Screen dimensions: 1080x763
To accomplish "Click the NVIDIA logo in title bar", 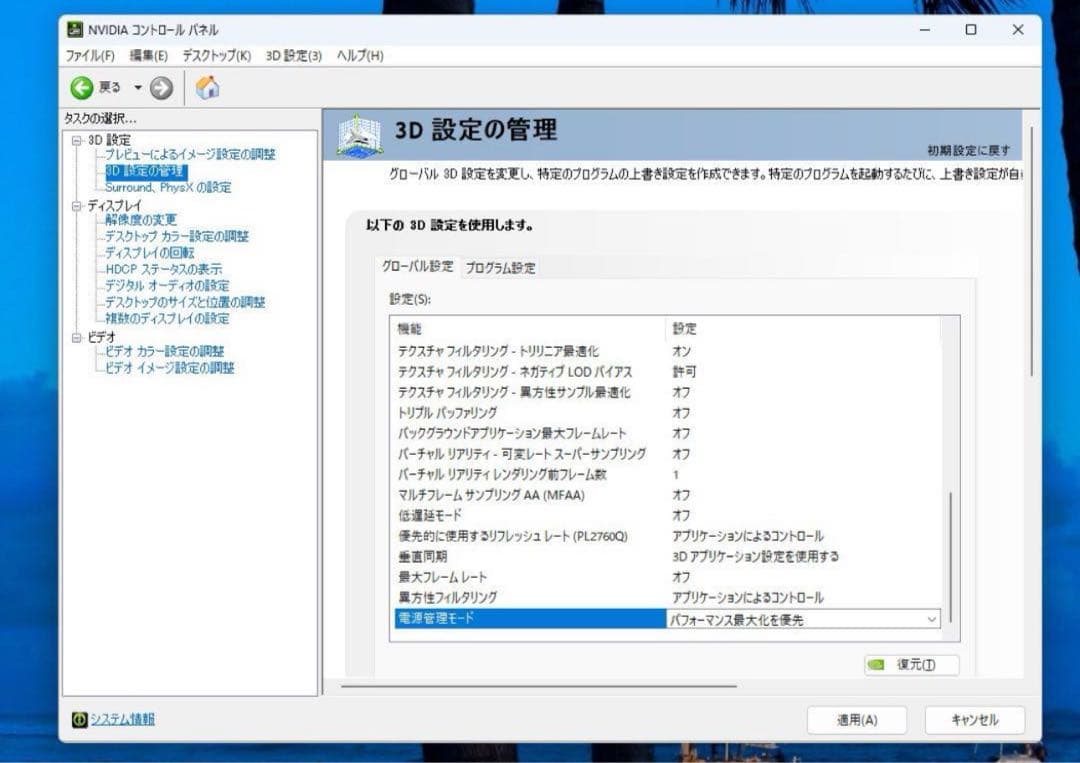I will coord(73,30).
